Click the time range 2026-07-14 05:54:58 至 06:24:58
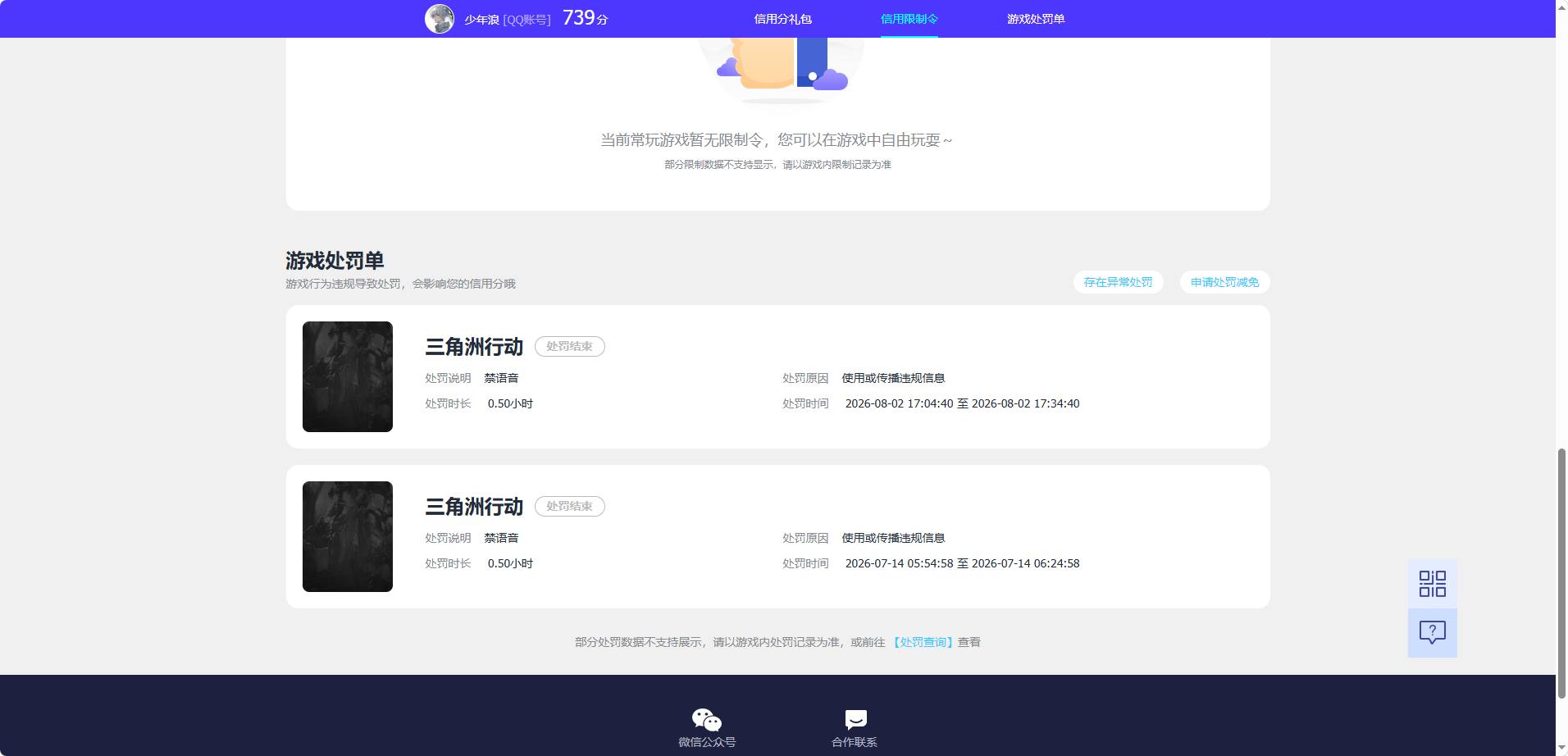The height and width of the screenshot is (756, 1568). click(x=962, y=563)
